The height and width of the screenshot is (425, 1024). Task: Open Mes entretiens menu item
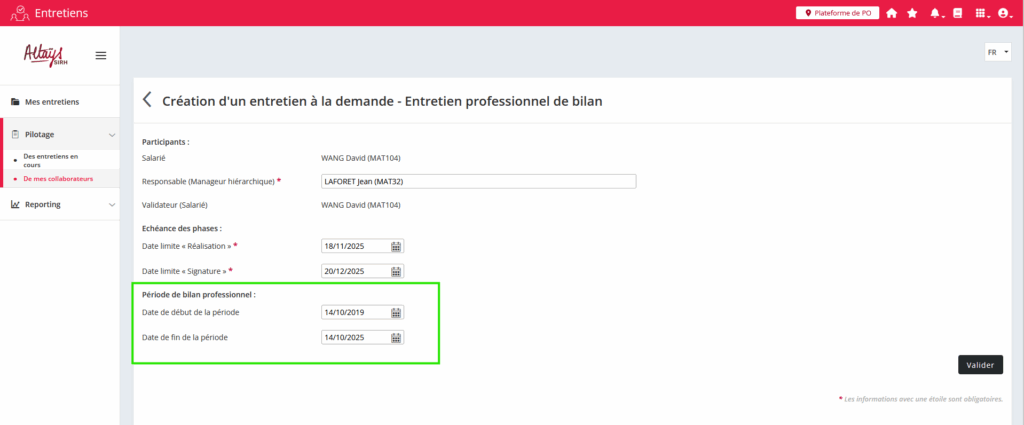pos(52,102)
